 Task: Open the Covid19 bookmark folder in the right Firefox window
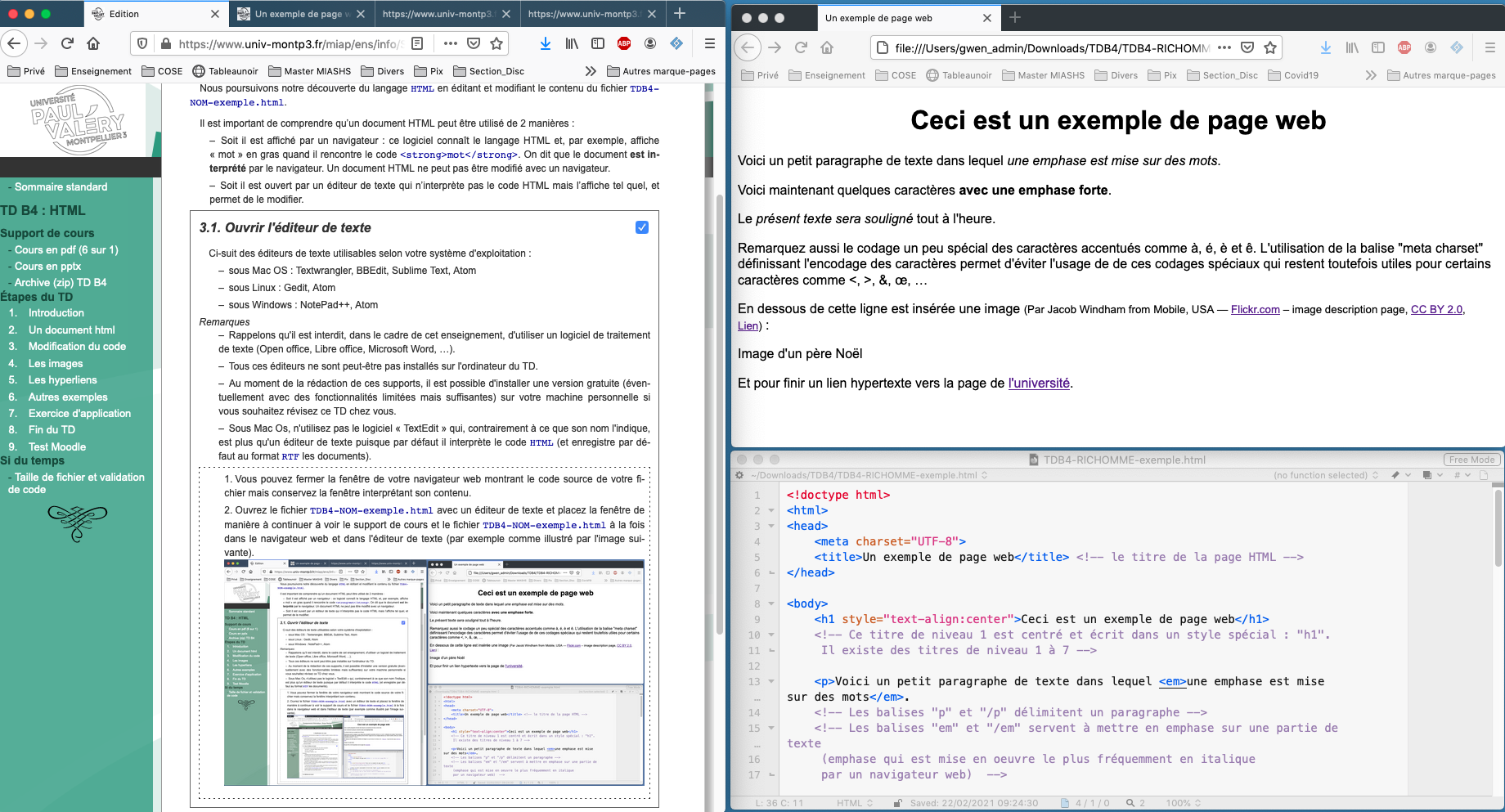1293,75
